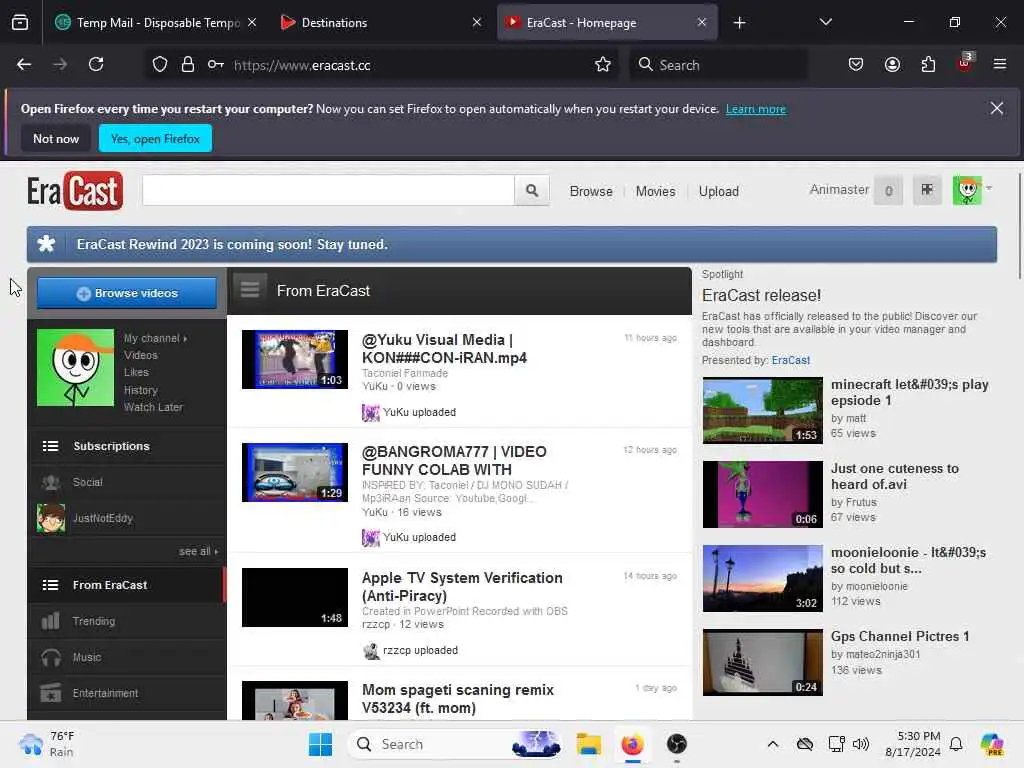Viewport: 1024px width, 768px height.
Task: Open the Firefox account icon
Action: click(892, 64)
